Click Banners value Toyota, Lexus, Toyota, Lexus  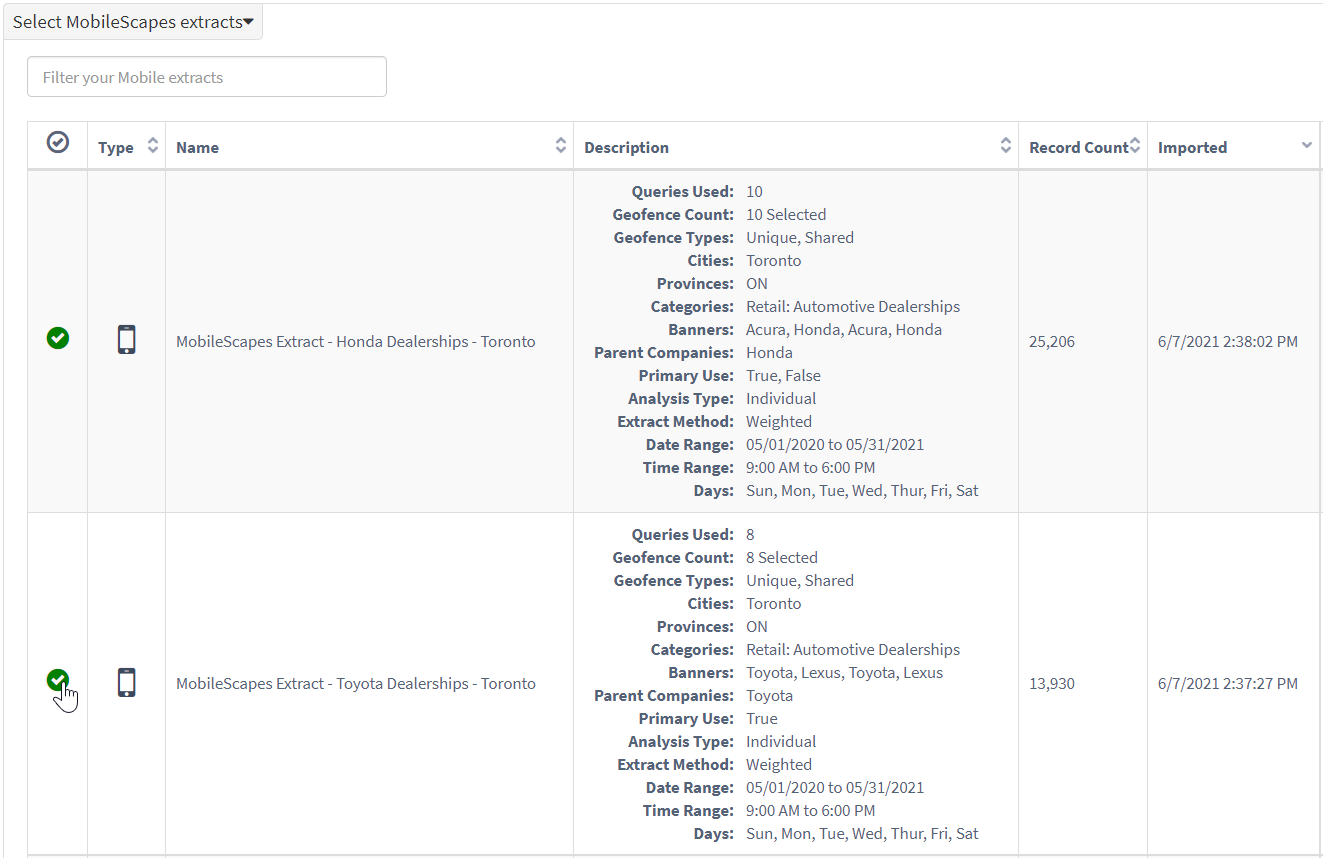[x=845, y=672]
